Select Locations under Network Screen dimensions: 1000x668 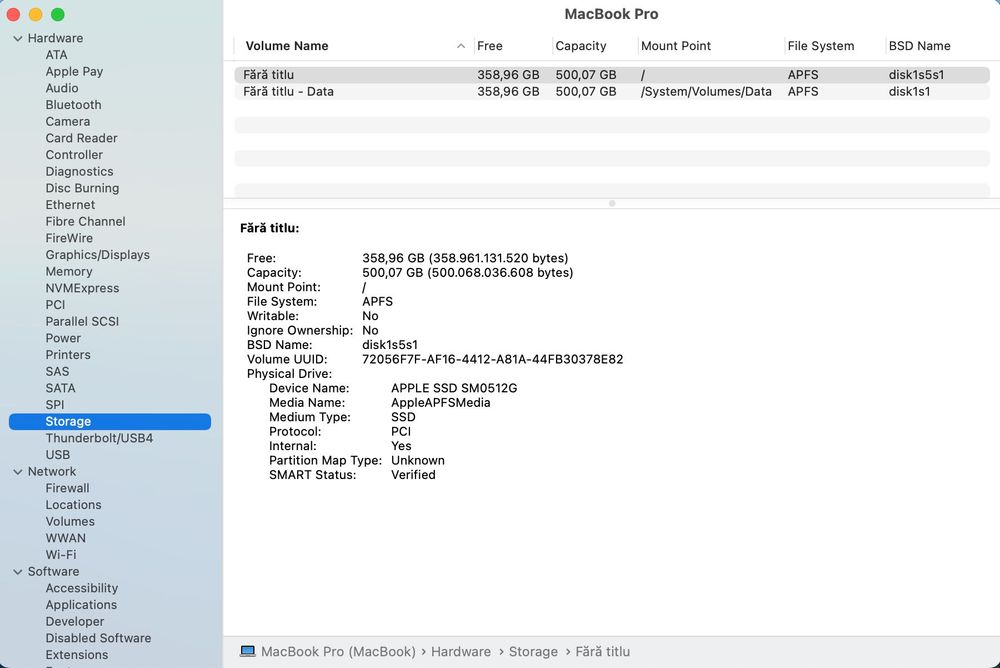coord(73,505)
